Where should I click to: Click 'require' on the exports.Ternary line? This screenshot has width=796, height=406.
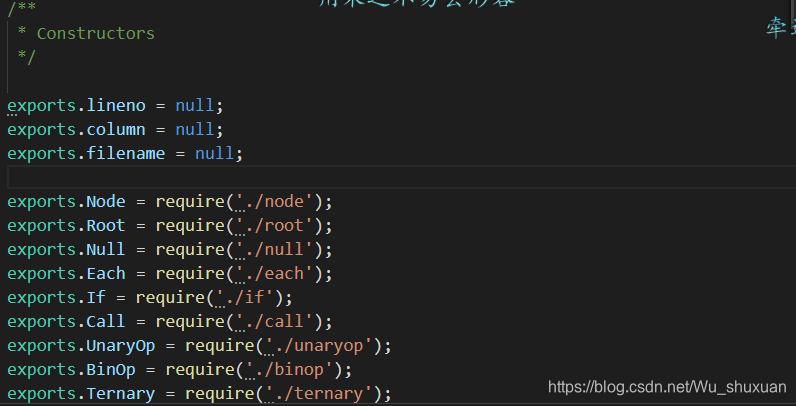pos(219,393)
